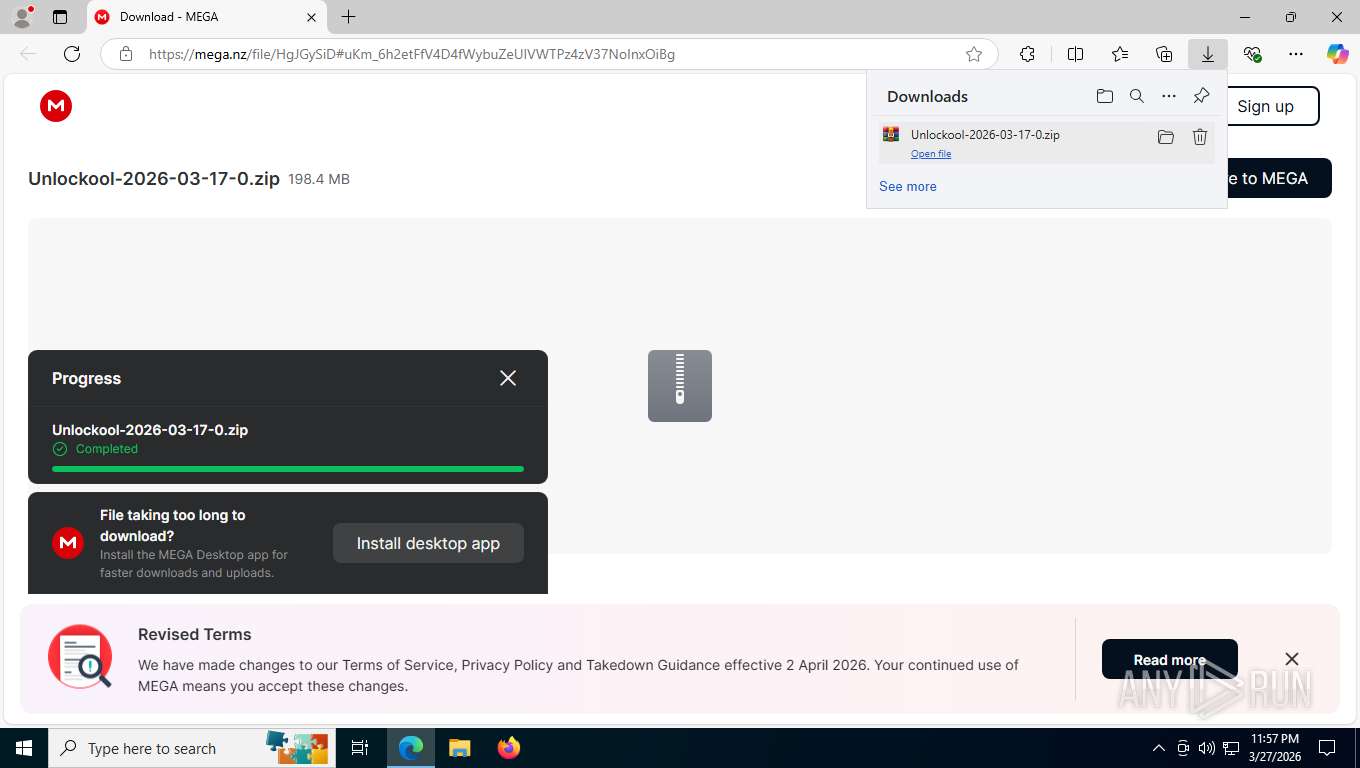Open the Edge profile icon
The image size is (1360, 768).
click(22, 17)
